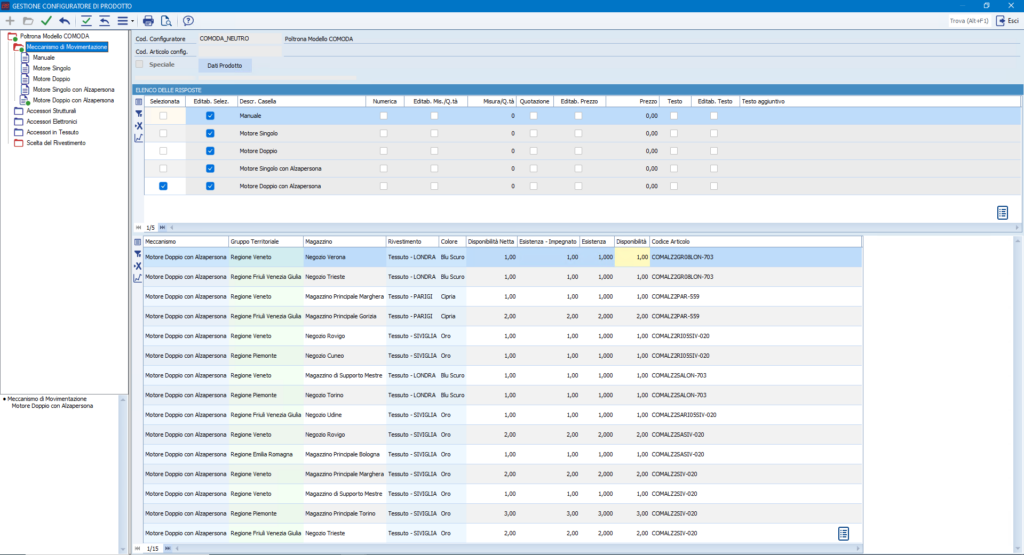Select Accessori Elettronici tree item

[x=52, y=121]
